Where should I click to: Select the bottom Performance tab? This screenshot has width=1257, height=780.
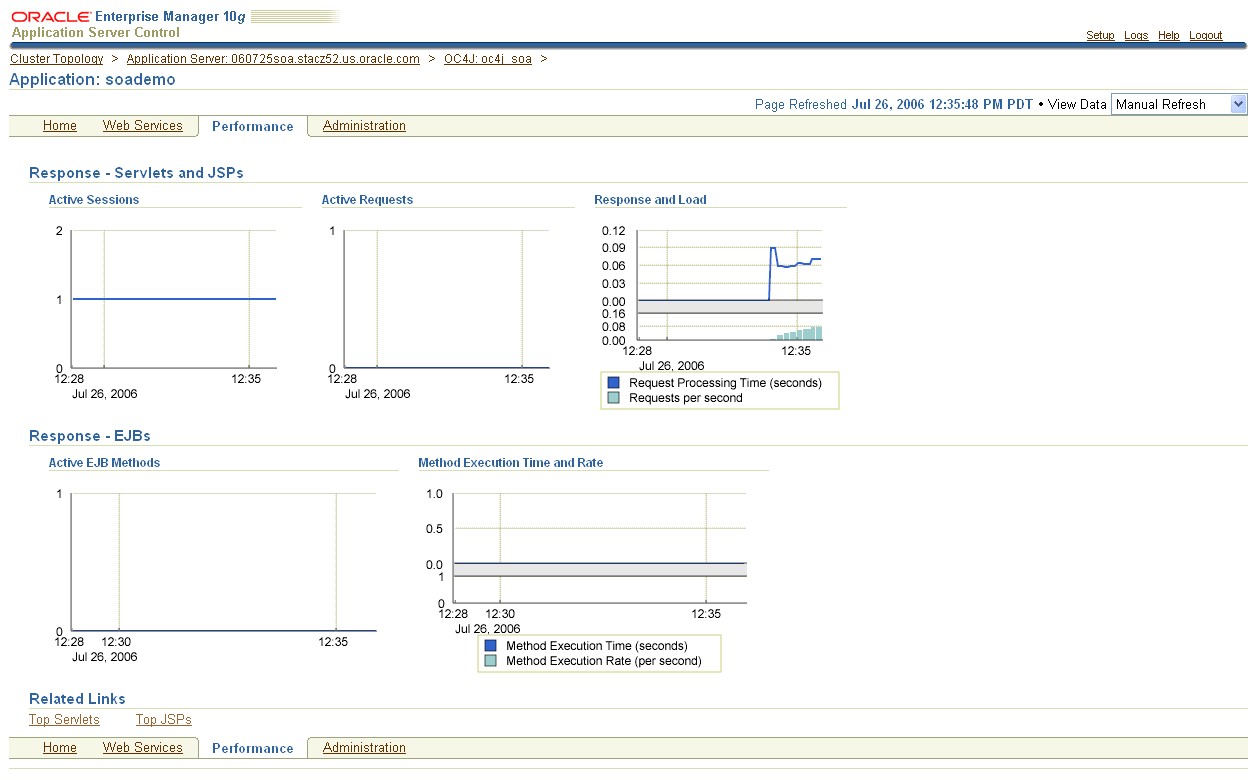point(253,748)
